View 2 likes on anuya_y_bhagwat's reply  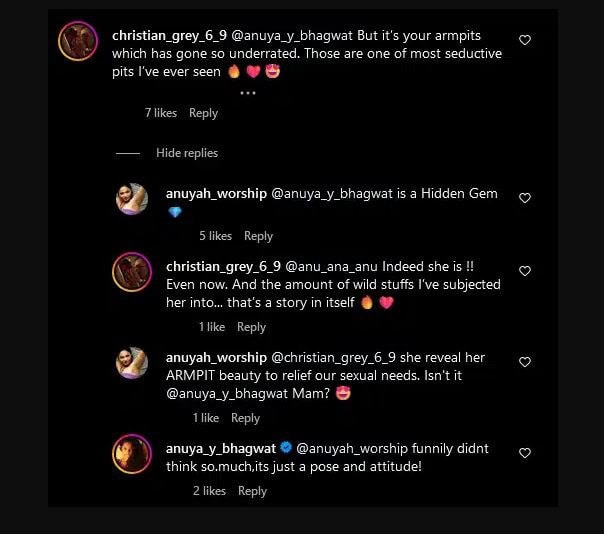click(209, 491)
